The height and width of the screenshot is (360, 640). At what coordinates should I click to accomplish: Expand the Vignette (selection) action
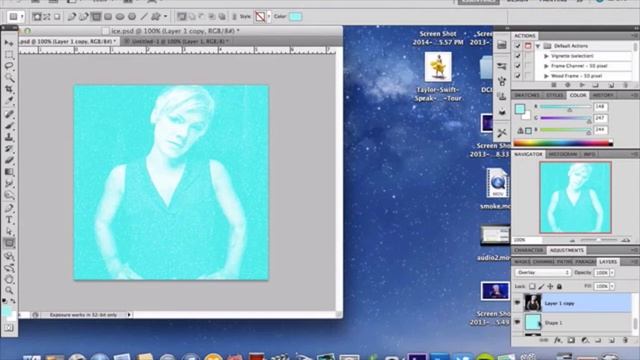click(546, 56)
